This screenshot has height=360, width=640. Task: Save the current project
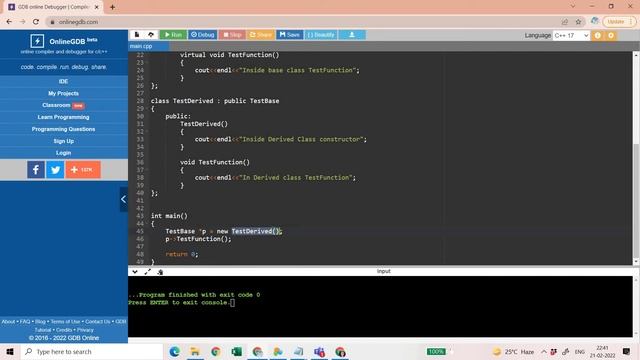(290, 35)
